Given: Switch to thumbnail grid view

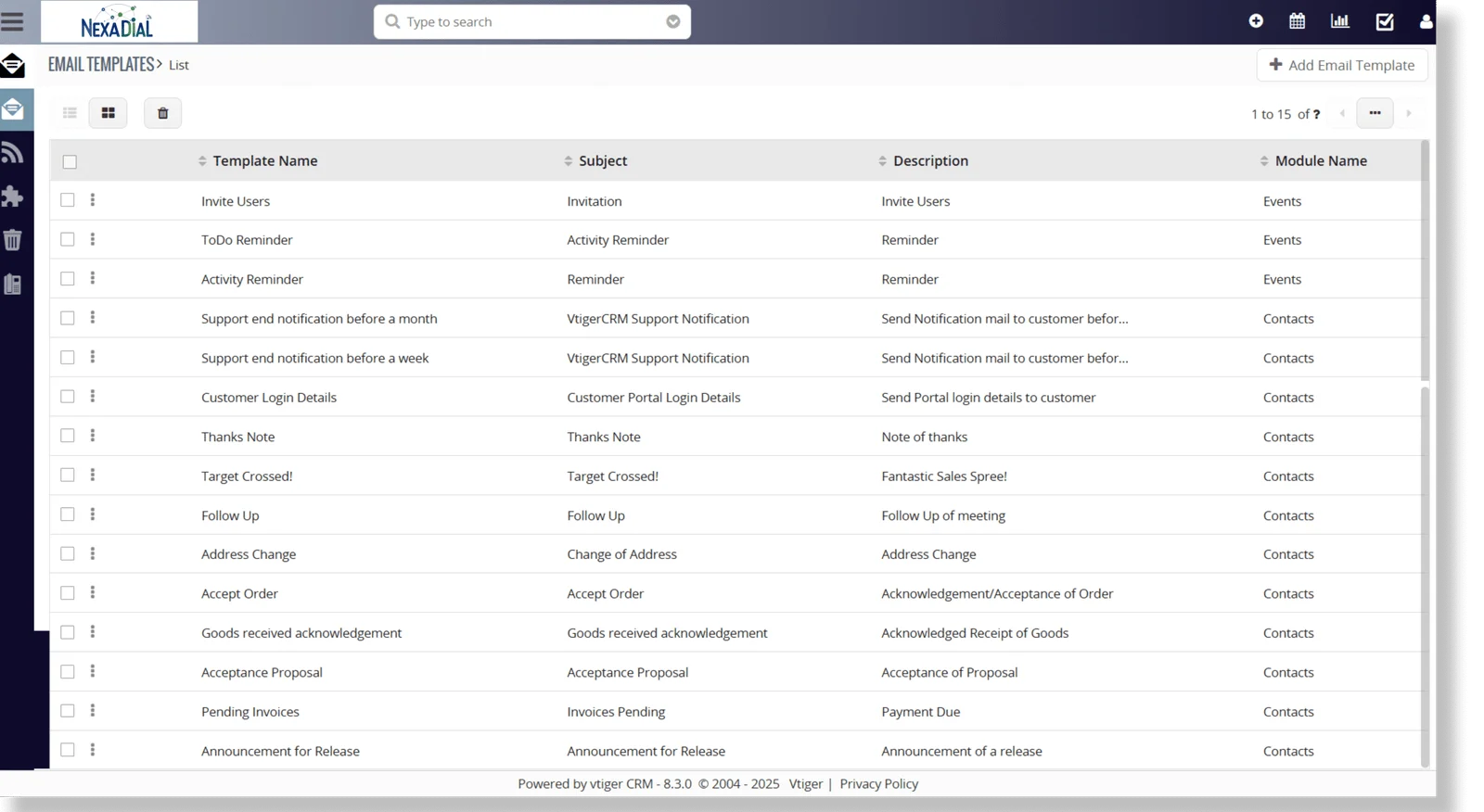Looking at the screenshot, I should click(109, 113).
